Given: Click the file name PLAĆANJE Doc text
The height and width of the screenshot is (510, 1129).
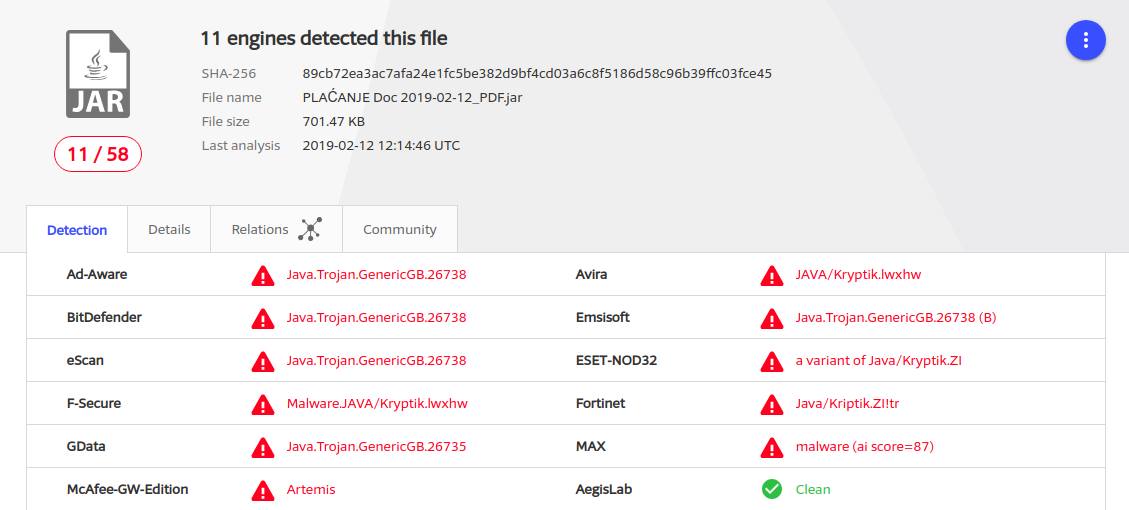Looking at the screenshot, I should coord(413,97).
